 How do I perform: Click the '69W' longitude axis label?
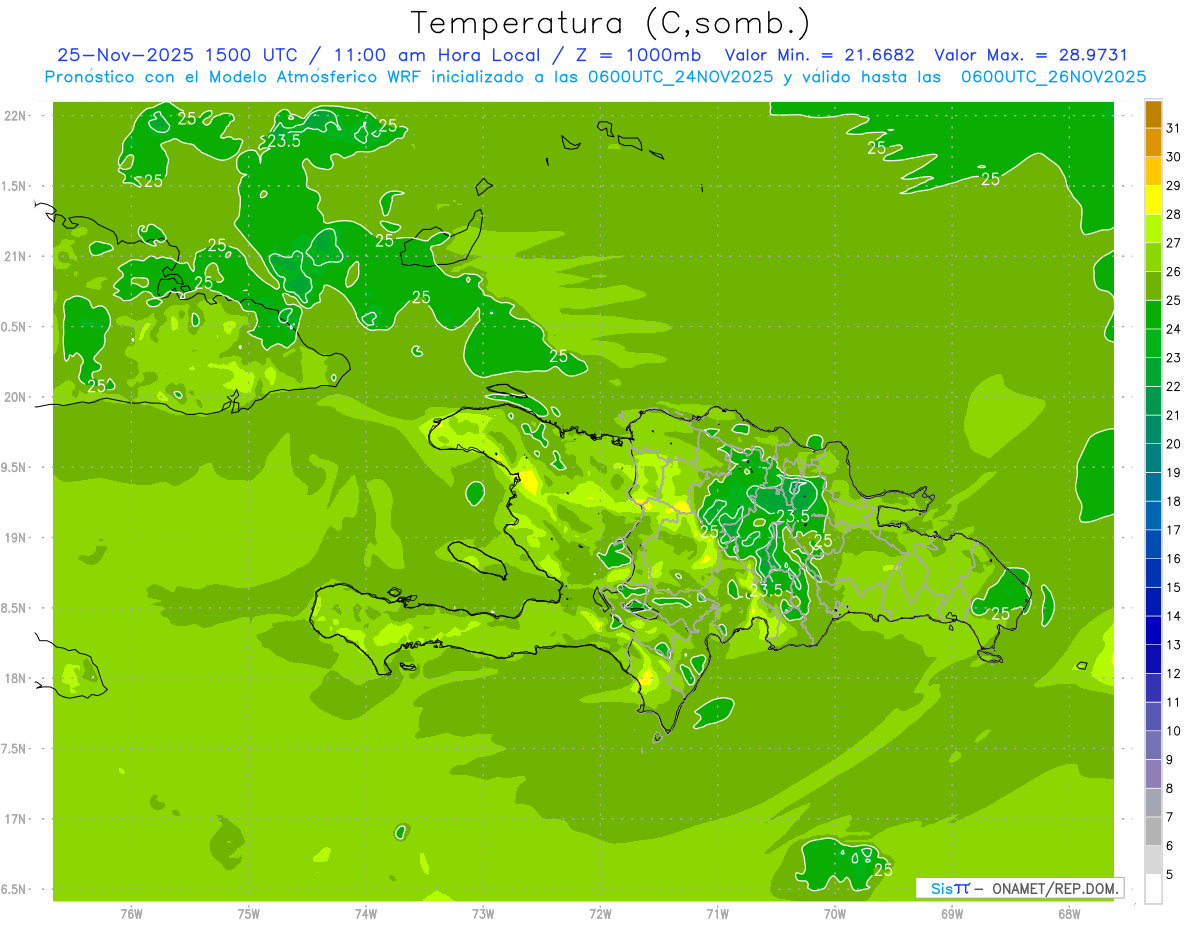coord(952,914)
